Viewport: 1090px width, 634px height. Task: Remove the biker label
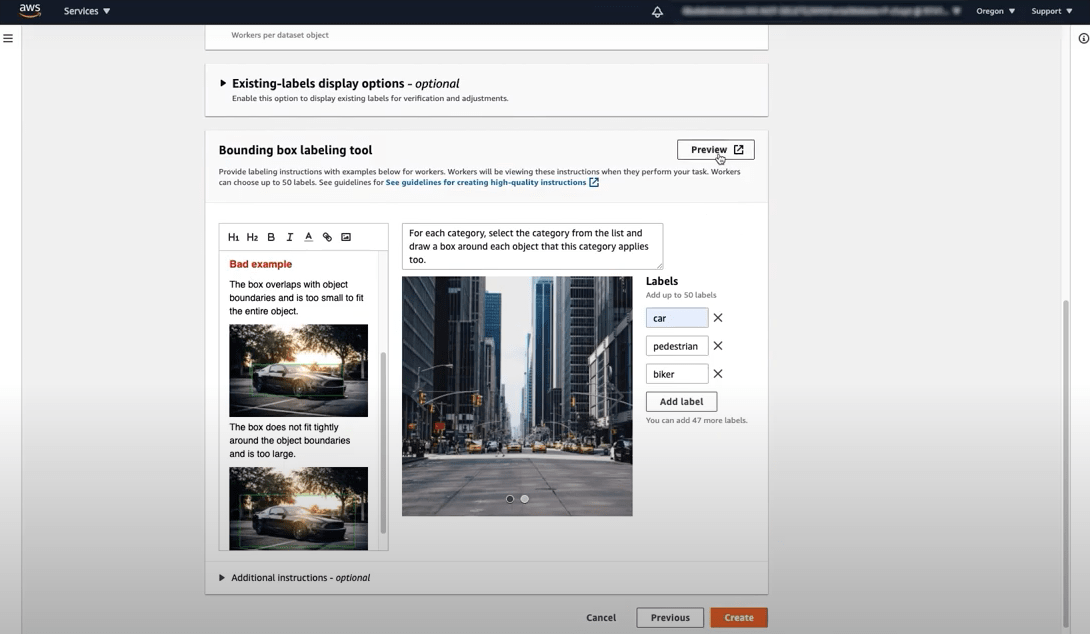(x=718, y=373)
